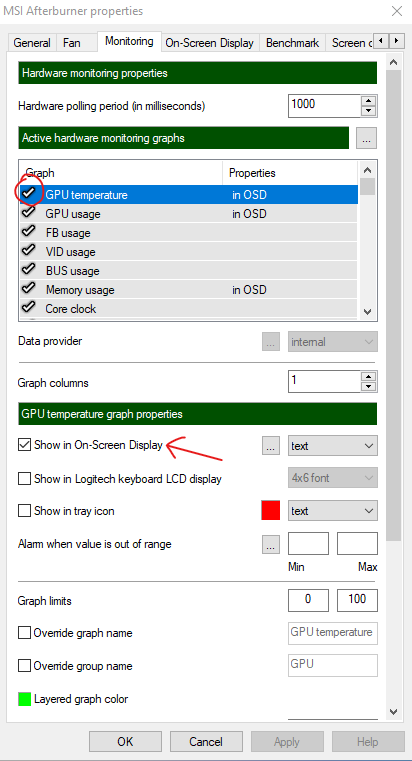Open the active monitoring graphs options button
This screenshot has height=761, width=412.
point(366,138)
